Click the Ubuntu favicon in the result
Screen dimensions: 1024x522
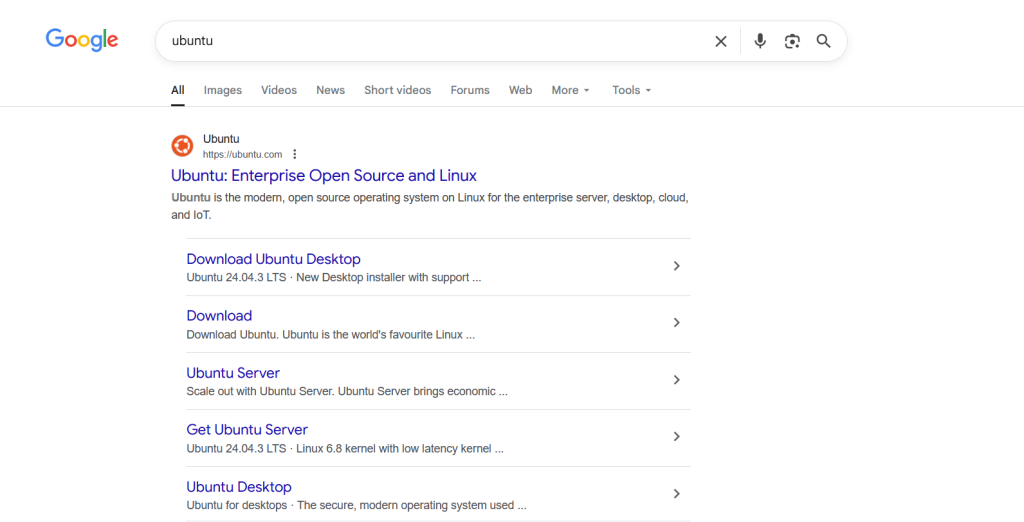182,146
